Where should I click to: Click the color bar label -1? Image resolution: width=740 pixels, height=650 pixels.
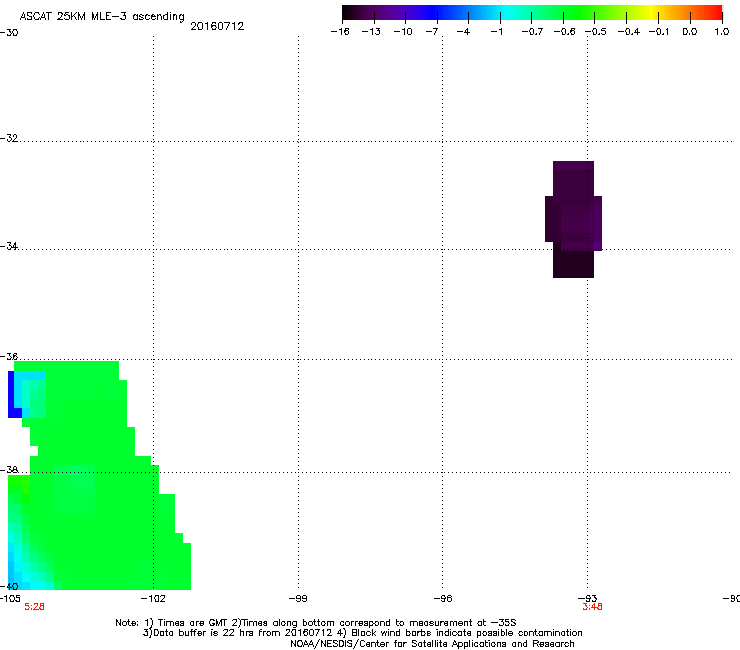coord(496,32)
